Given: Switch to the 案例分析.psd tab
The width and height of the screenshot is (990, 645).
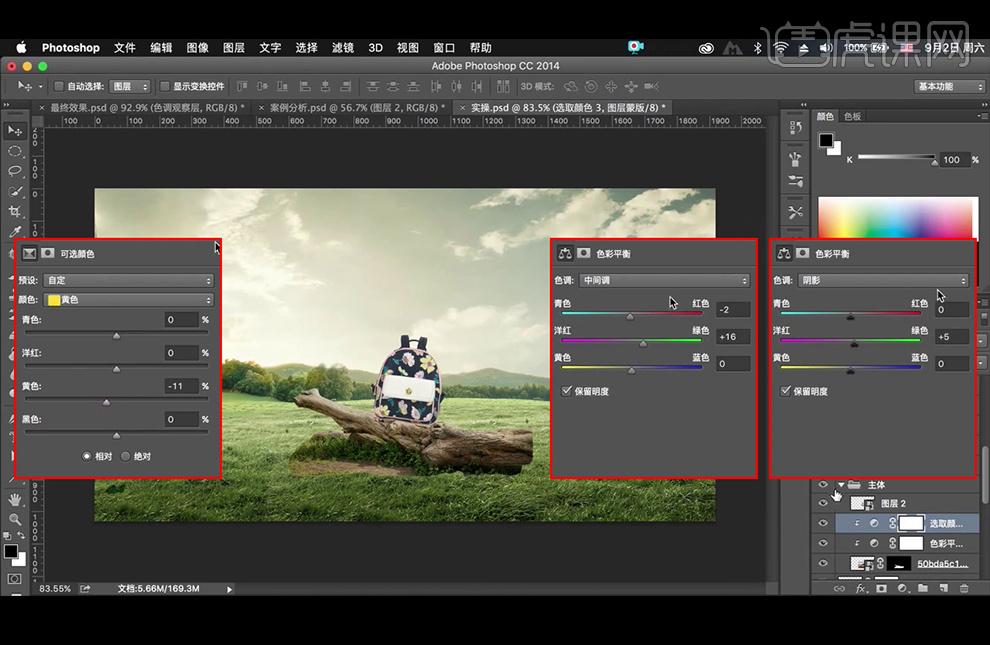Looking at the screenshot, I should [357, 108].
